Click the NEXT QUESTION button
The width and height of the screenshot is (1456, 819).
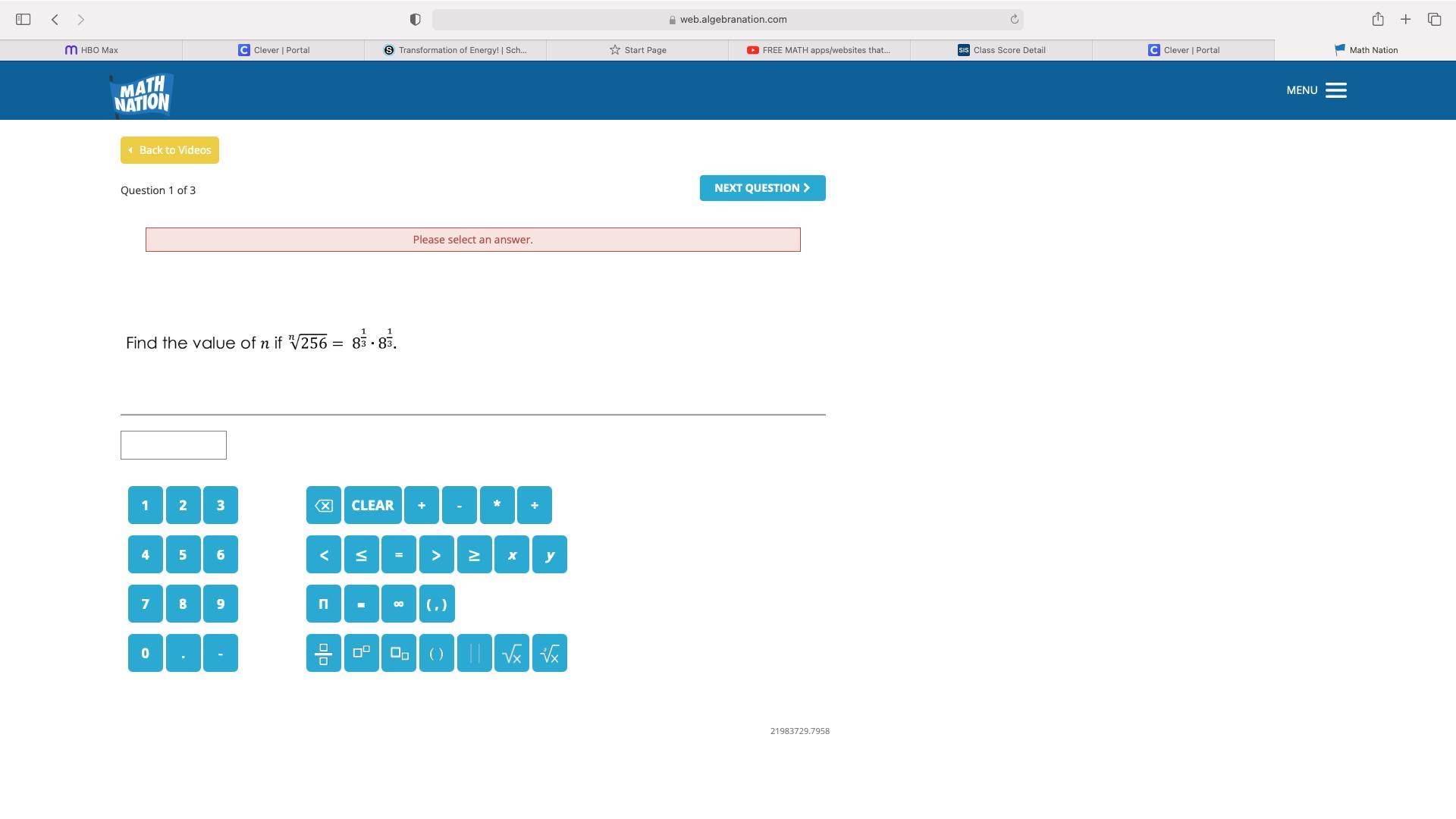(x=762, y=188)
